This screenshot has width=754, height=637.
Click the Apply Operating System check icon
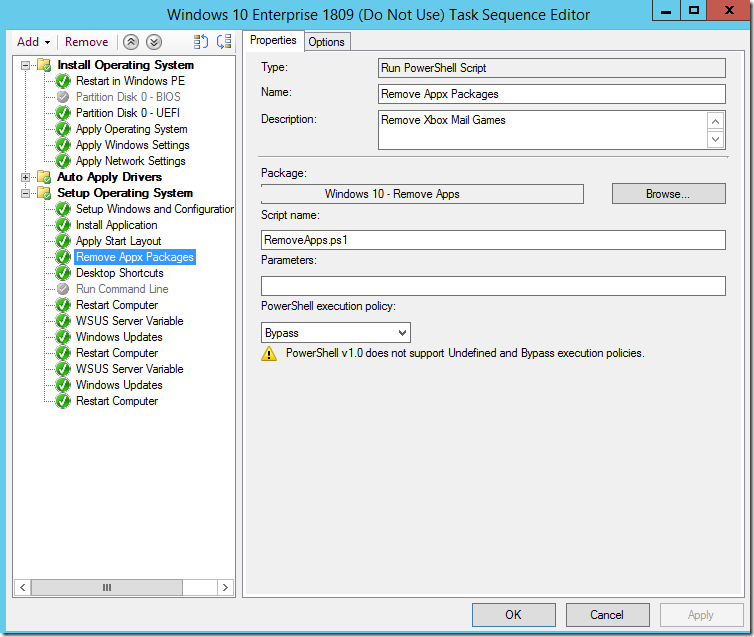(63, 129)
